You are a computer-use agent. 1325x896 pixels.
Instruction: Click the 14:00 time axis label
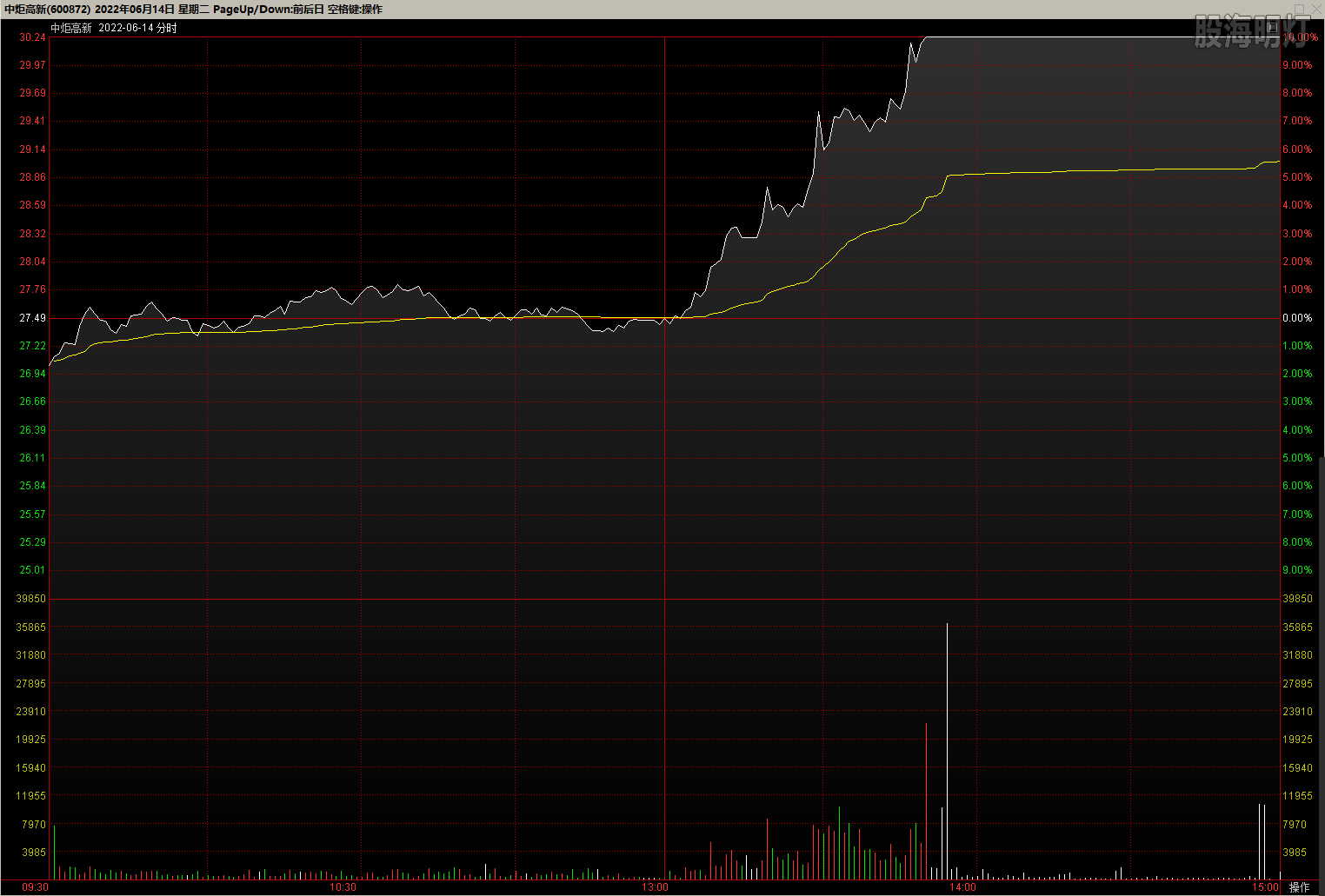[x=963, y=887]
